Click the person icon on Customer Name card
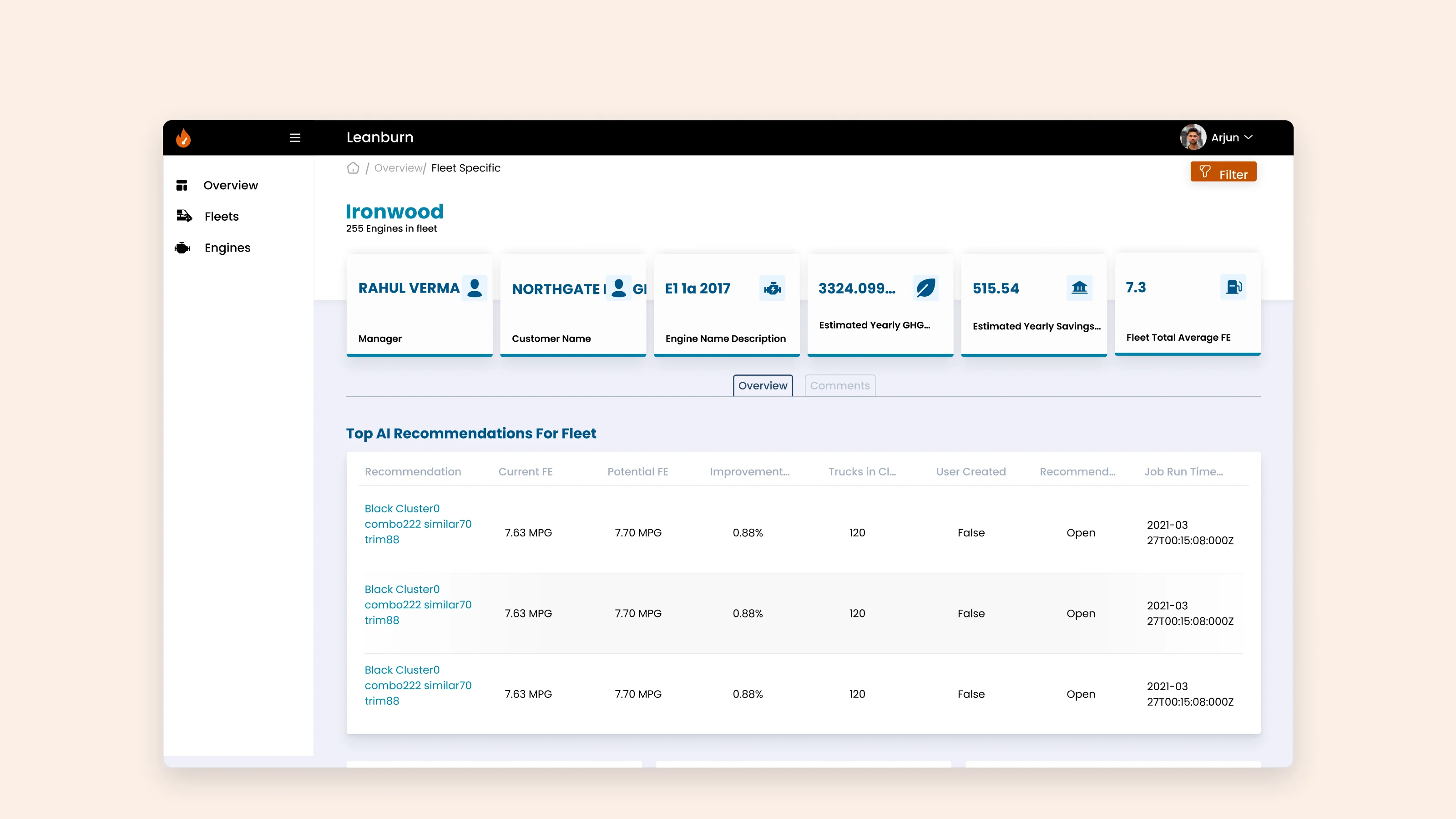This screenshot has height=819, width=1456. pos(619,288)
